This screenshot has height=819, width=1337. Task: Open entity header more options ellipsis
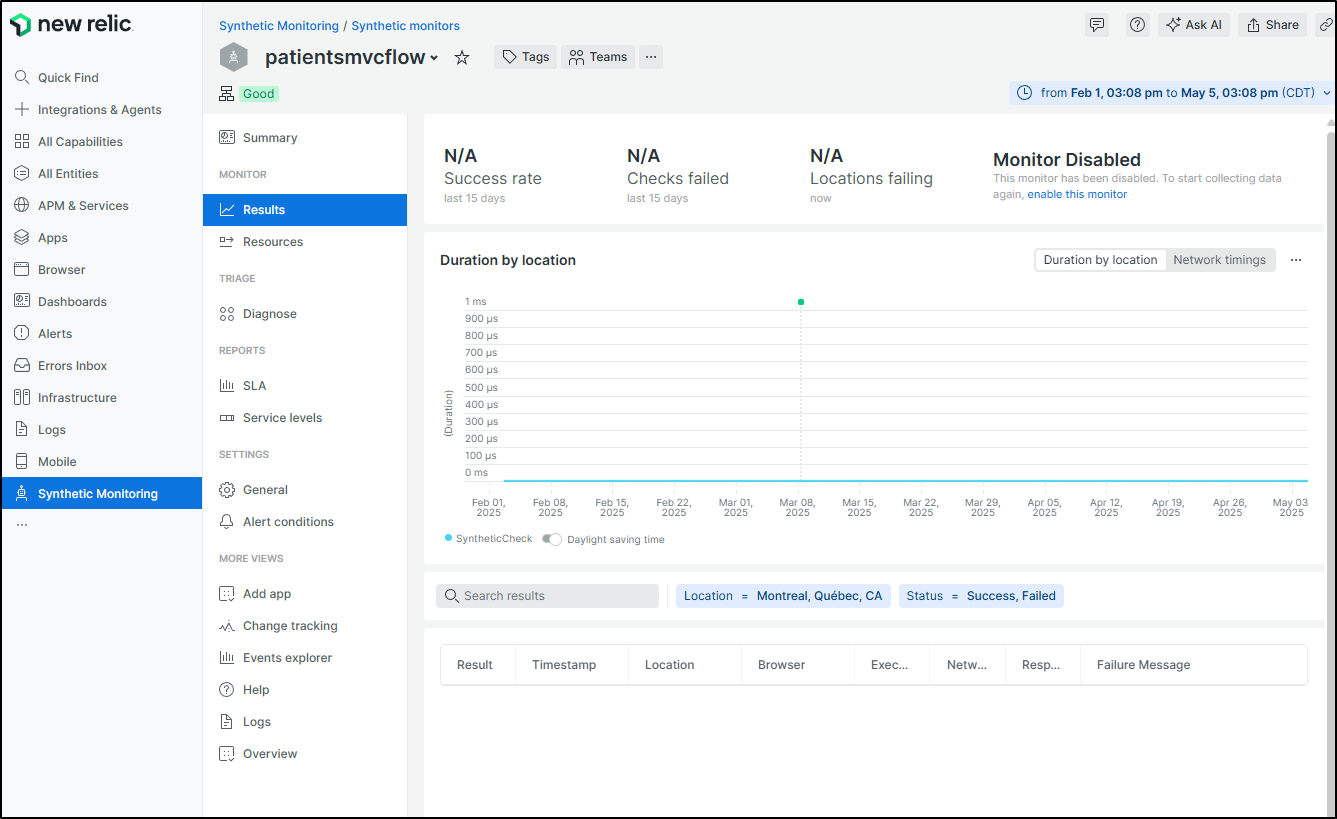[651, 57]
